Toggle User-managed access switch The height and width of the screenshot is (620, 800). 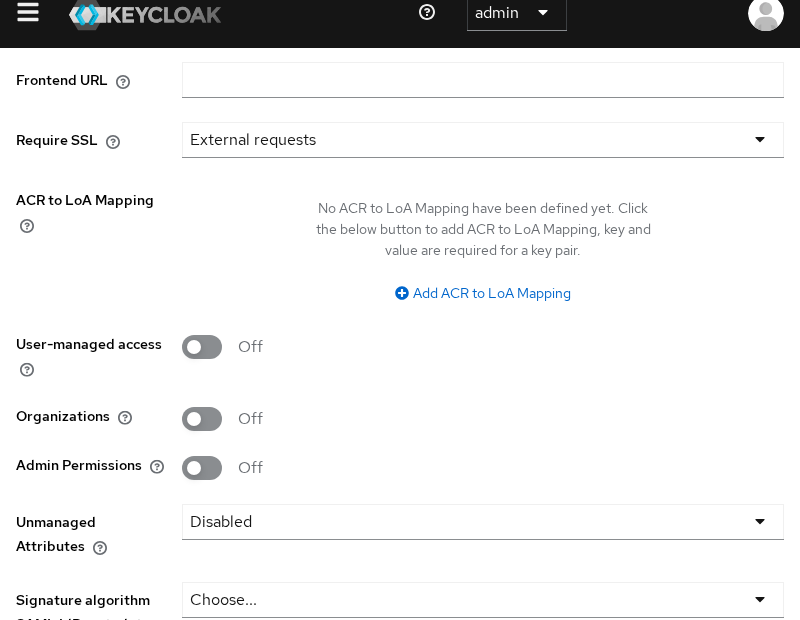202,347
